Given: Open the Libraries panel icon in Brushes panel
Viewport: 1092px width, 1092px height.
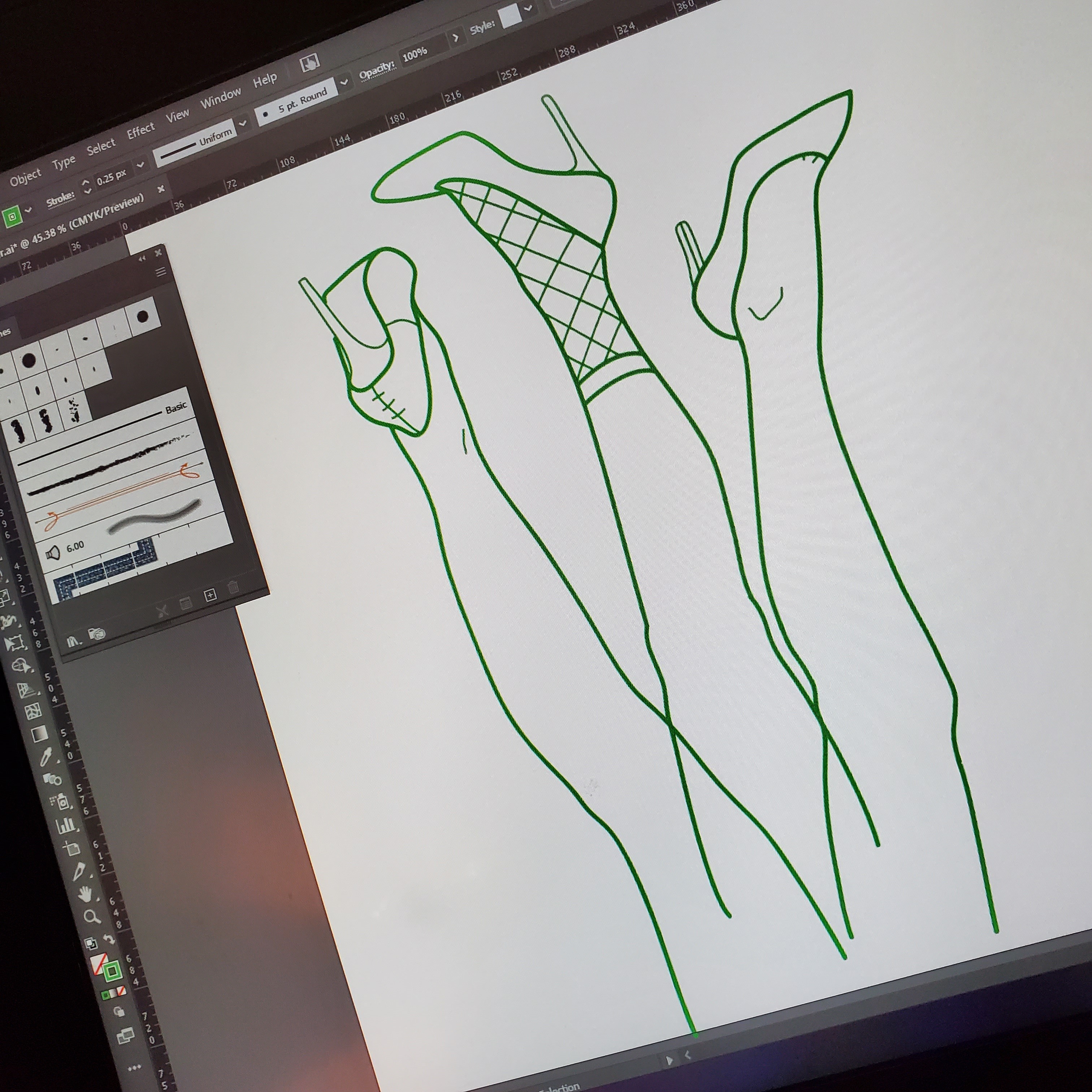Looking at the screenshot, I should coord(97,633).
